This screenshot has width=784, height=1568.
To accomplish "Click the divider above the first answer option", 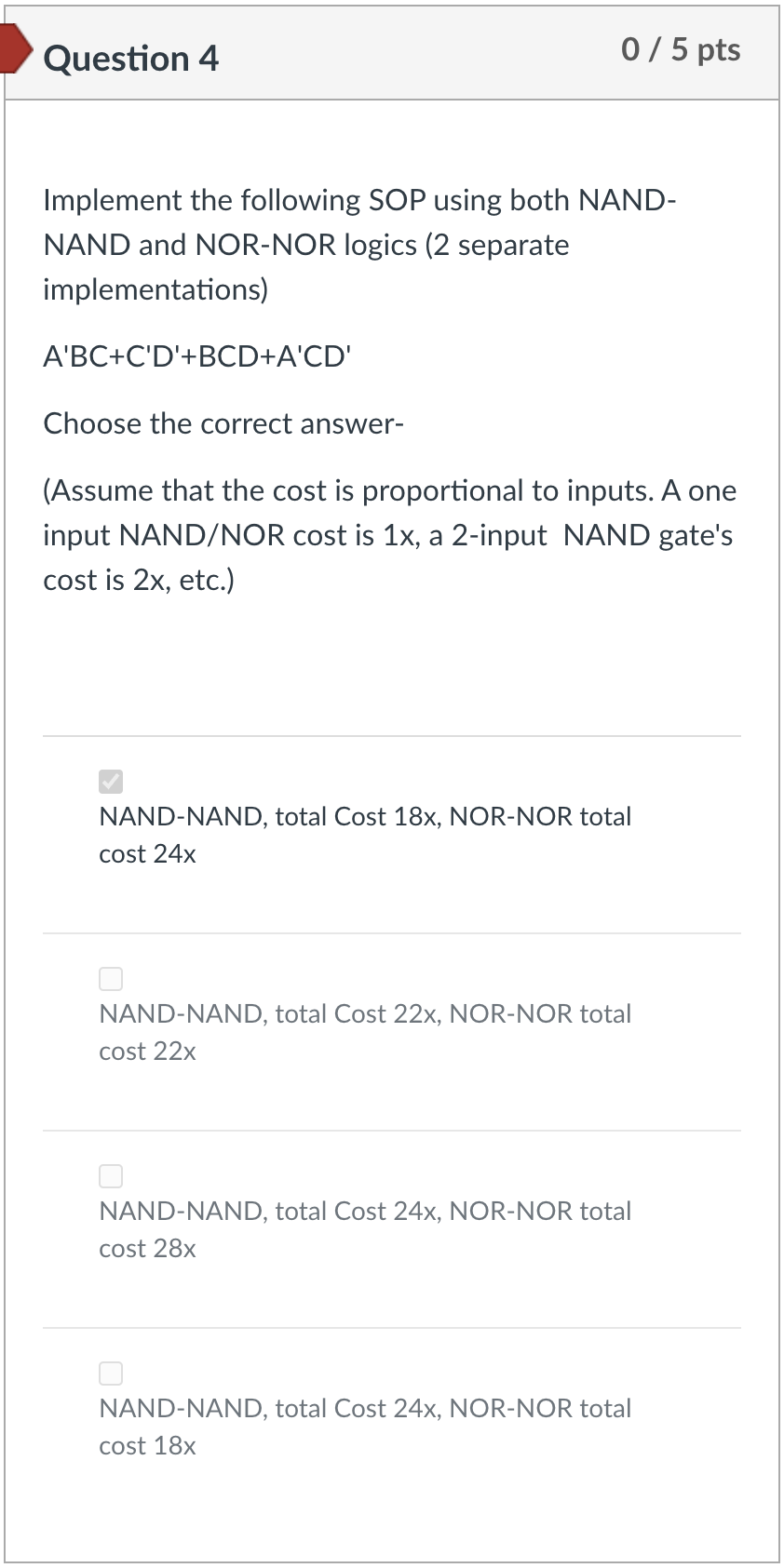I will click(391, 735).
